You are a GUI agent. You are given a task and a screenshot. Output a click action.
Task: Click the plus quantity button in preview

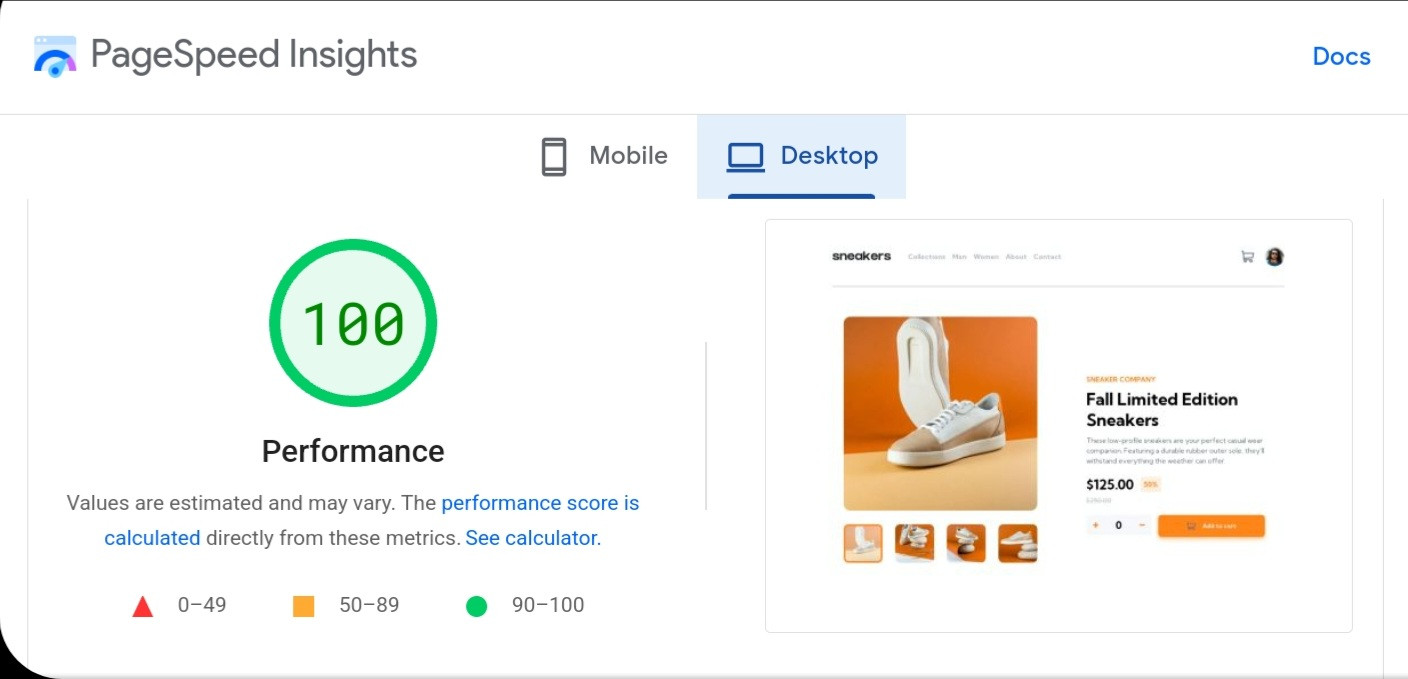(1096, 526)
